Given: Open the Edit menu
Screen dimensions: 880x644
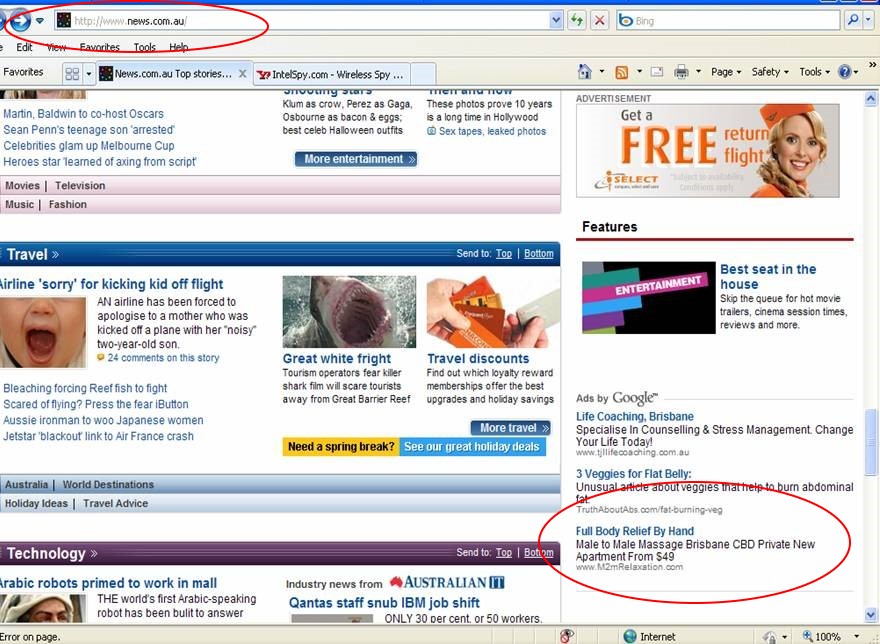Looking at the screenshot, I should pos(24,47).
